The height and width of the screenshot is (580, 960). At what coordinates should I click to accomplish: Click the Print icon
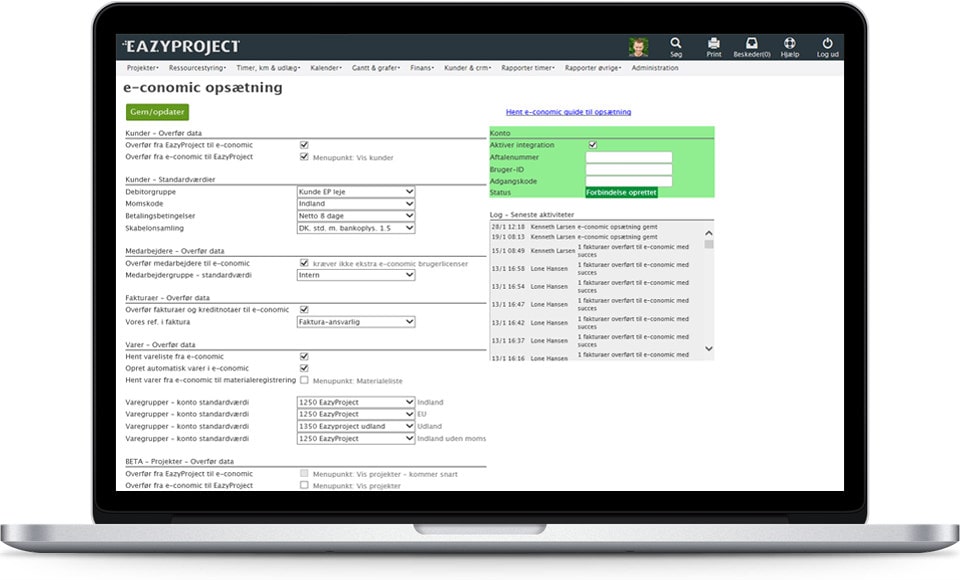(714, 44)
